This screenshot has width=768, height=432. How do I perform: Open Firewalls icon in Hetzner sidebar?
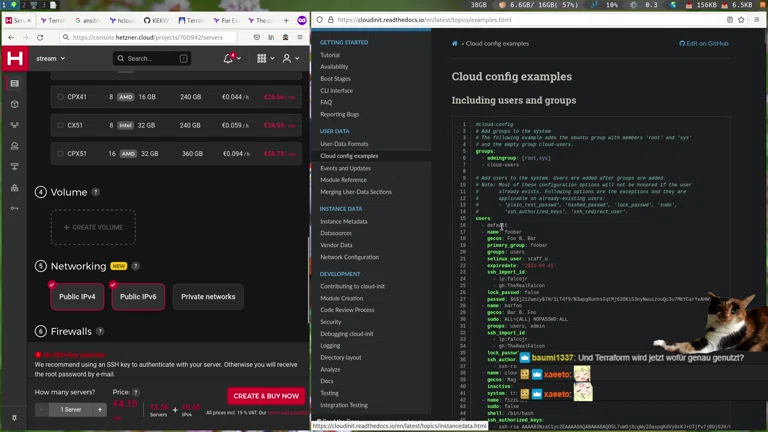[x=15, y=188]
